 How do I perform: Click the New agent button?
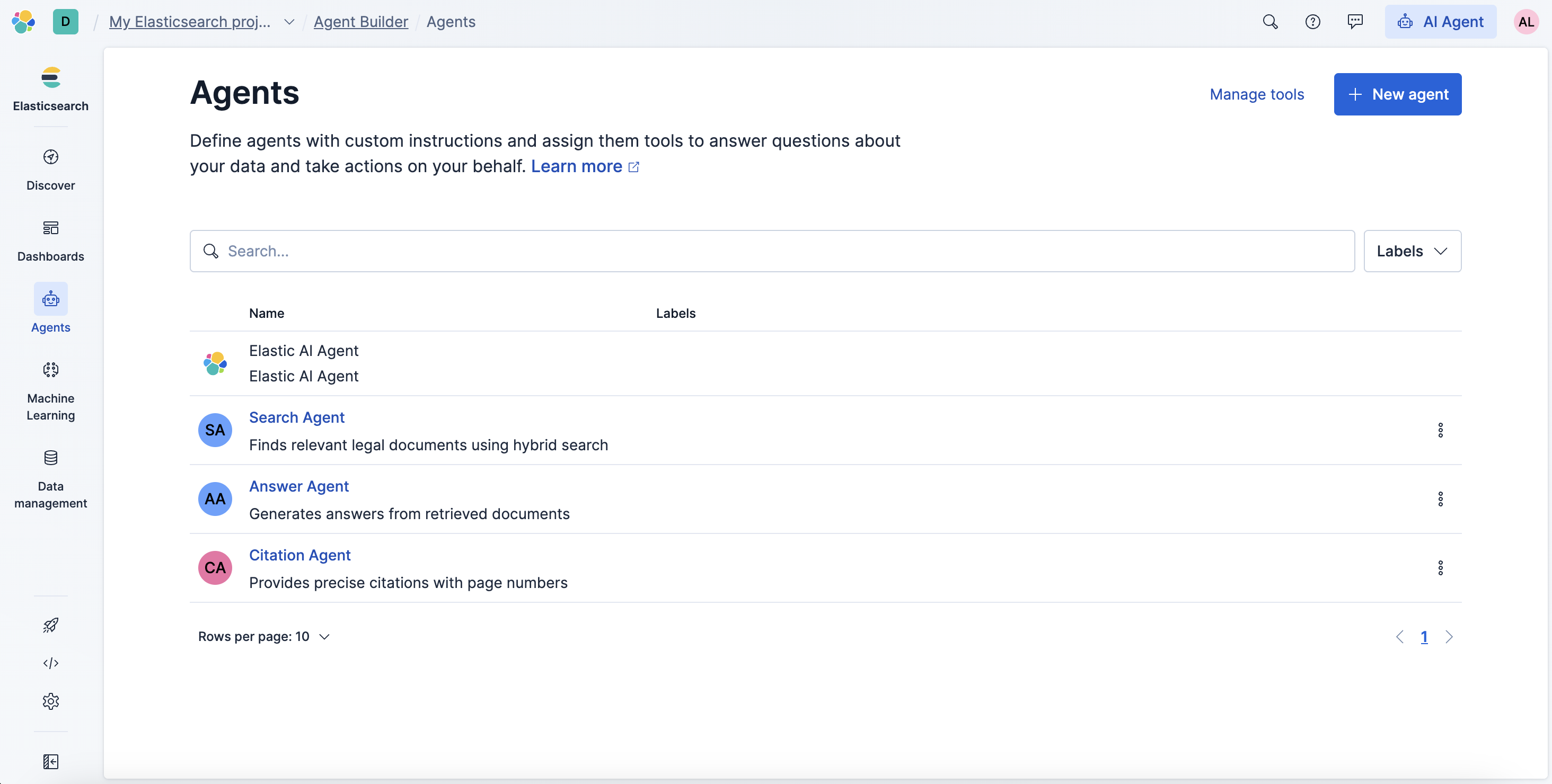tap(1397, 94)
